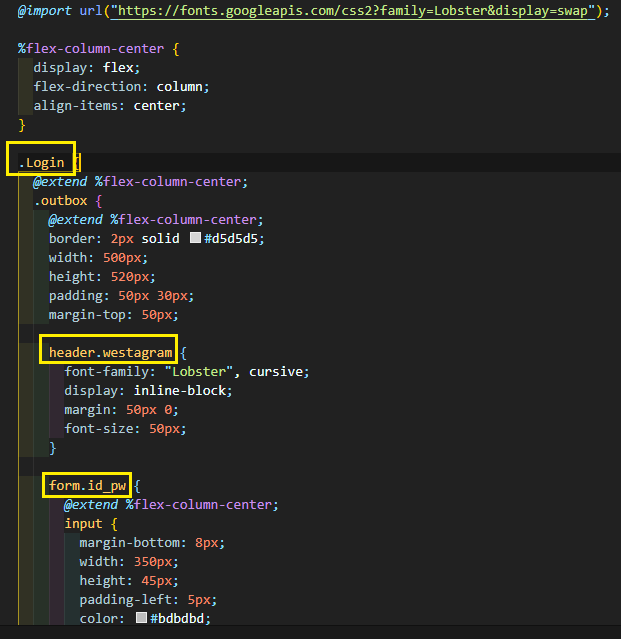Click the '%flex-column-center' placeholder selector
This screenshot has width=621, height=639.
pyautogui.click(x=91, y=49)
